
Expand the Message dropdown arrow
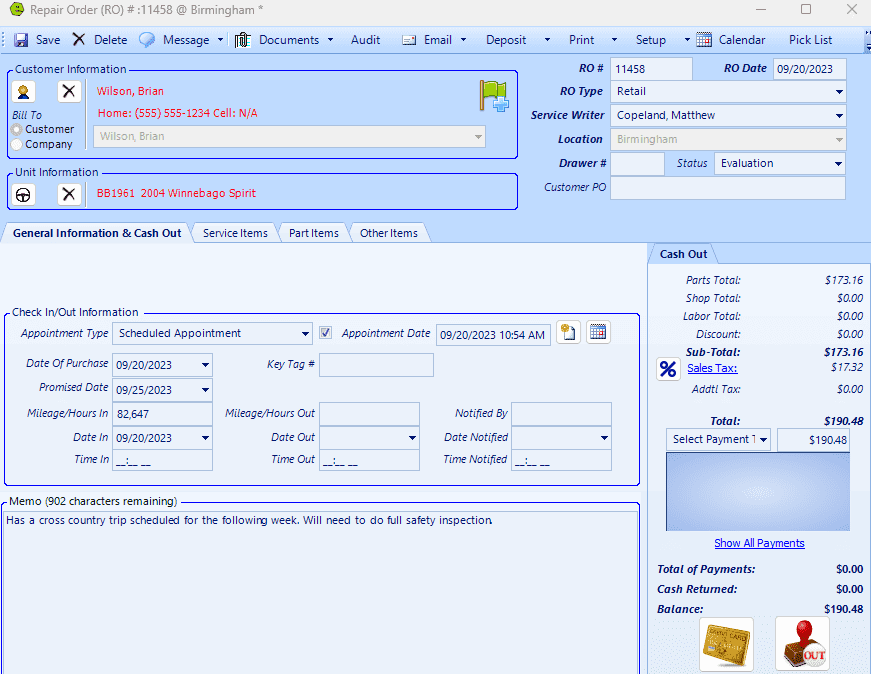[x=221, y=40]
